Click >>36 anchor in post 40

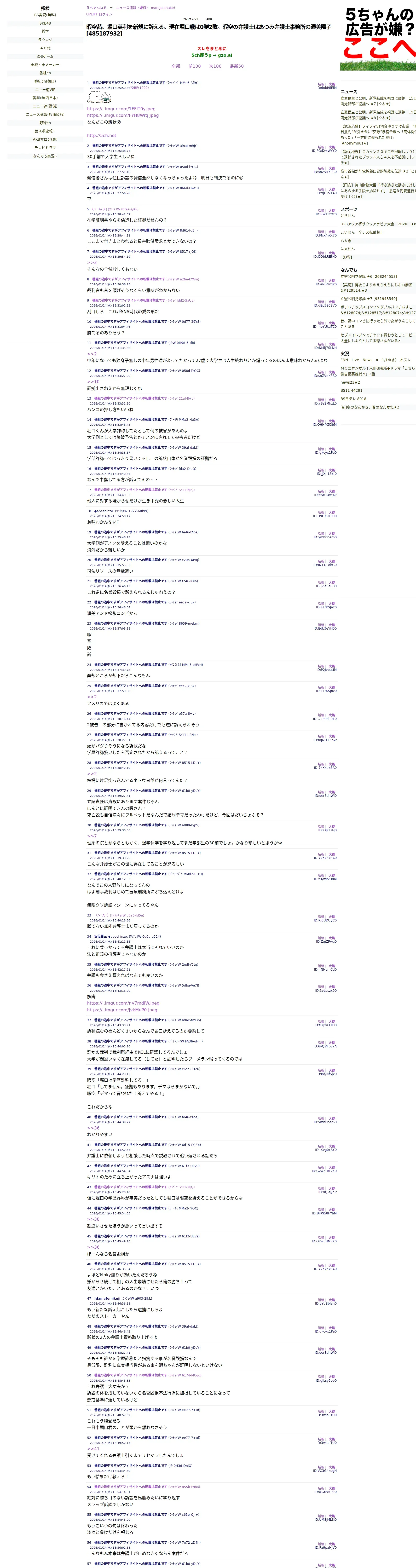coord(93,1128)
